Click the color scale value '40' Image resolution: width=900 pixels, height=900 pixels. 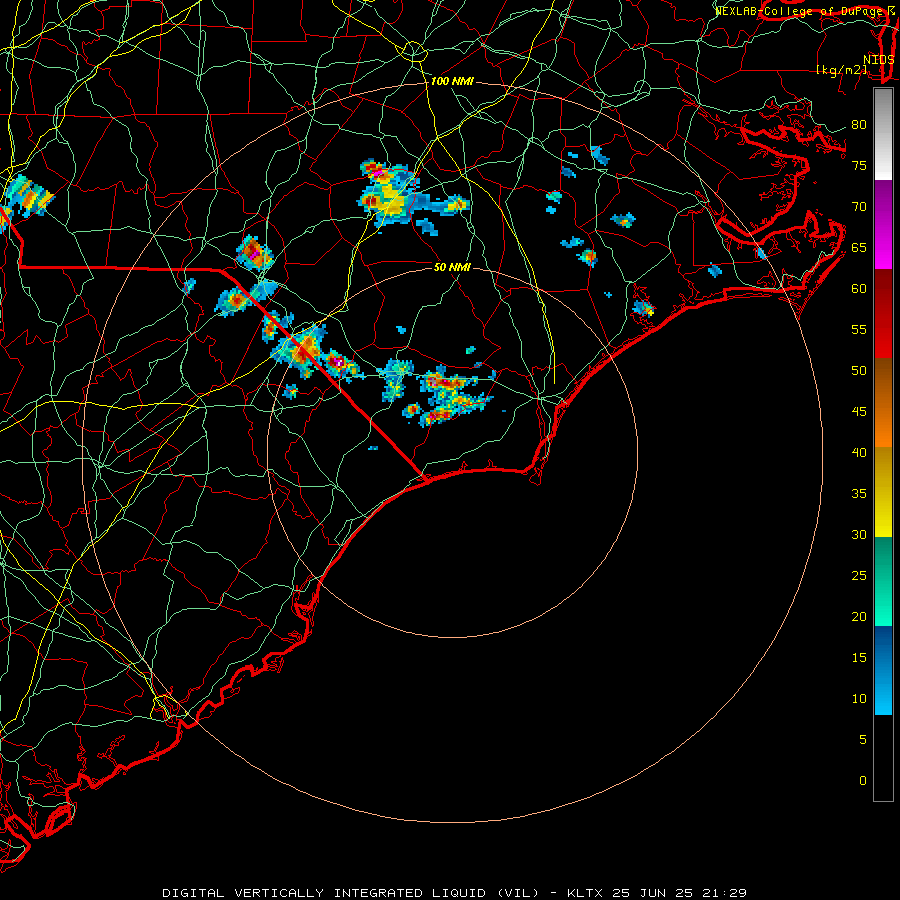point(859,453)
